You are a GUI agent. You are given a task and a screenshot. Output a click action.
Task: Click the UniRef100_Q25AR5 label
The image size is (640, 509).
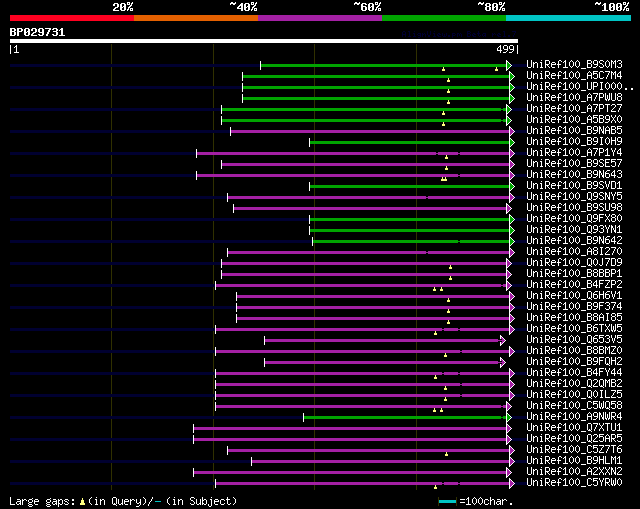tap(574, 439)
